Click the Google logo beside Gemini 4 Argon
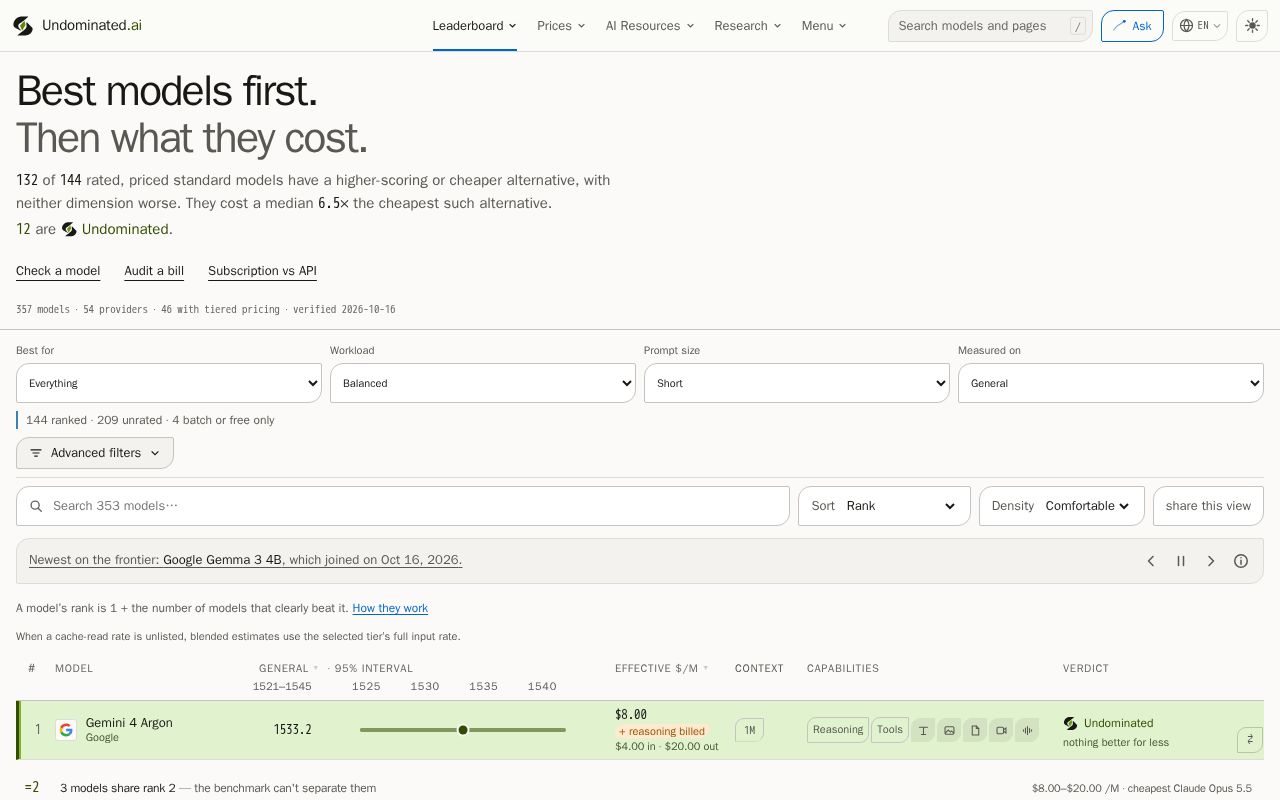1280x800 pixels. click(66, 730)
